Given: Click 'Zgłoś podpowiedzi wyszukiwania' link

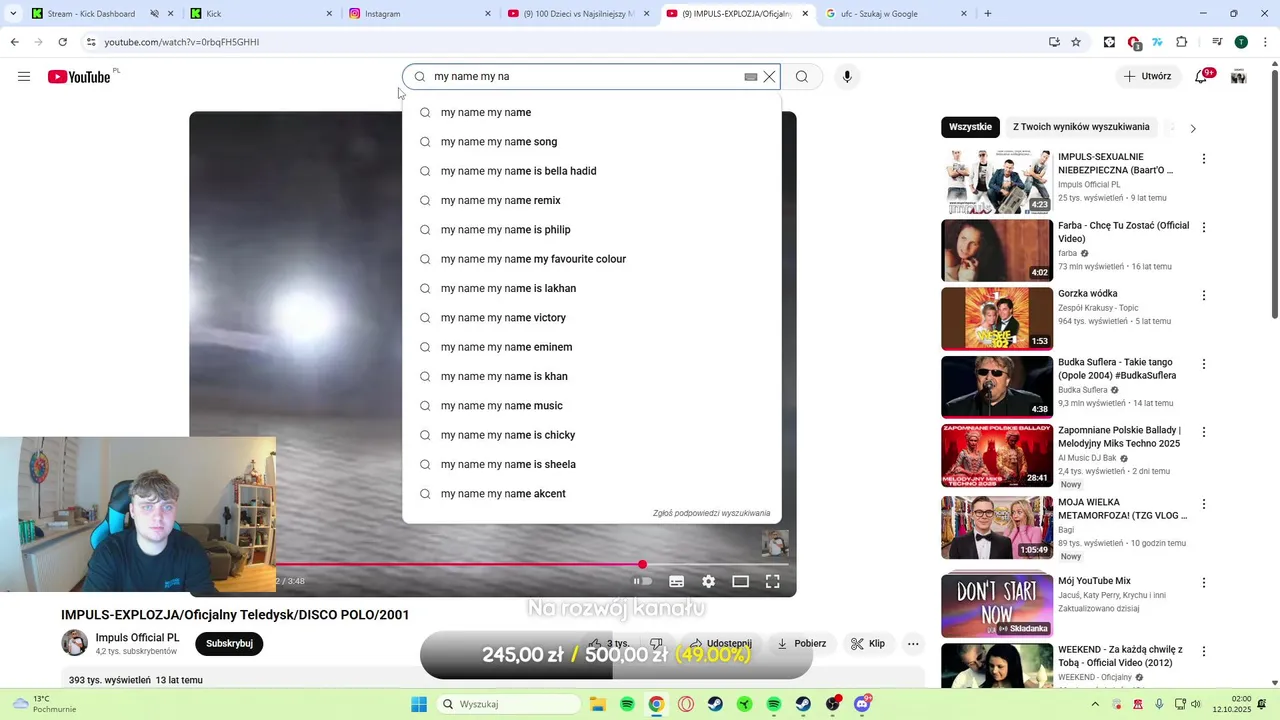Looking at the screenshot, I should (711, 514).
